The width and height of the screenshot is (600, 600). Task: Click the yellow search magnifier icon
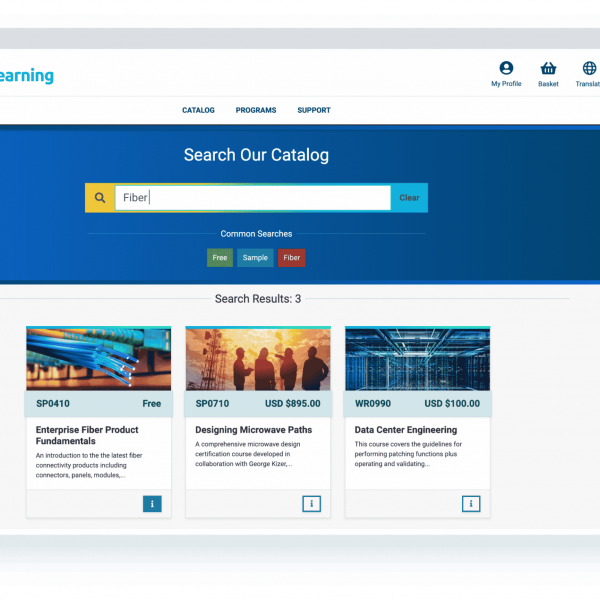pos(100,198)
